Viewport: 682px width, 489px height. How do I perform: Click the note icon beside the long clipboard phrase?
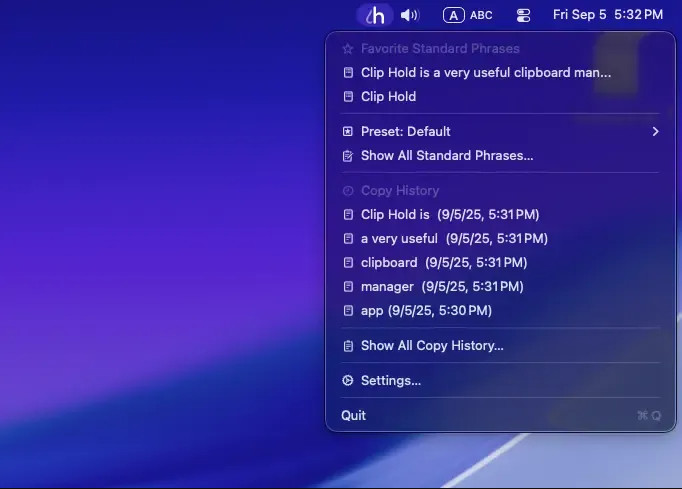pyautogui.click(x=348, y=73)
